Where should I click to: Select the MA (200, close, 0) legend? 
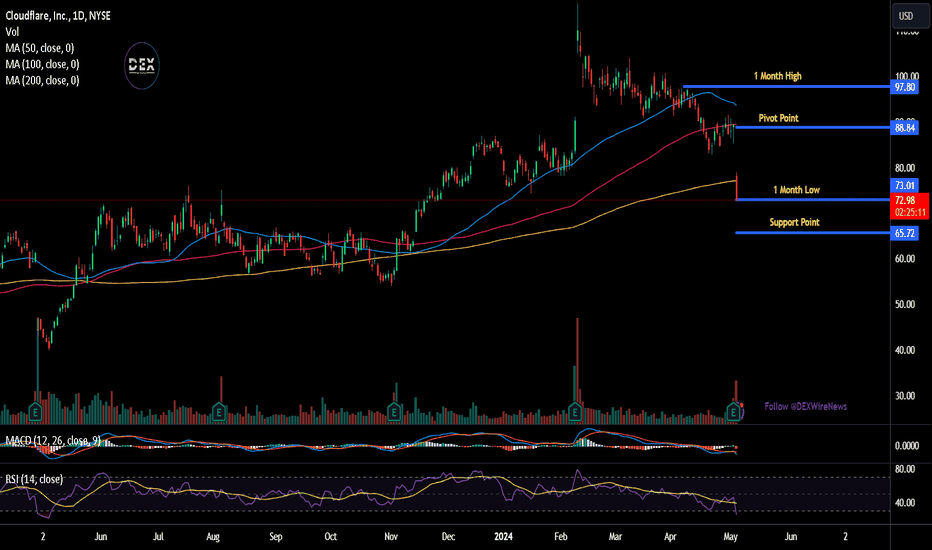[x=42, y=80]
